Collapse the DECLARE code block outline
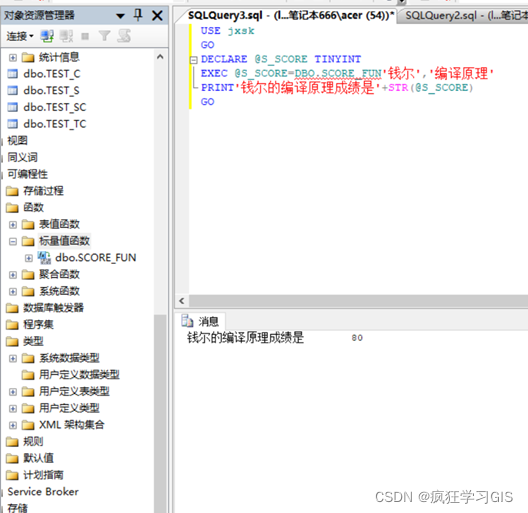Screen dimensions: 528x513 pyautogui.click(x=194, y=60)
